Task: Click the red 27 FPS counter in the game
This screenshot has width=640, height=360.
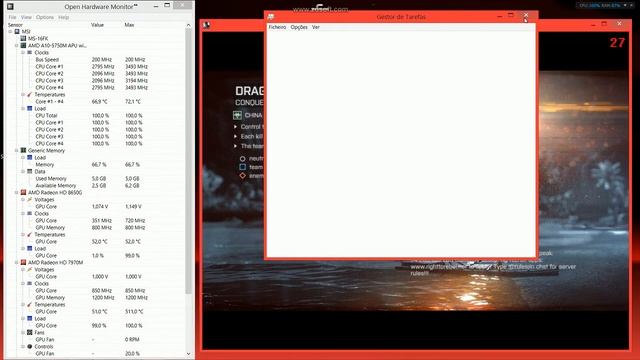Action: pyautogui.click(x=617, y=43)
